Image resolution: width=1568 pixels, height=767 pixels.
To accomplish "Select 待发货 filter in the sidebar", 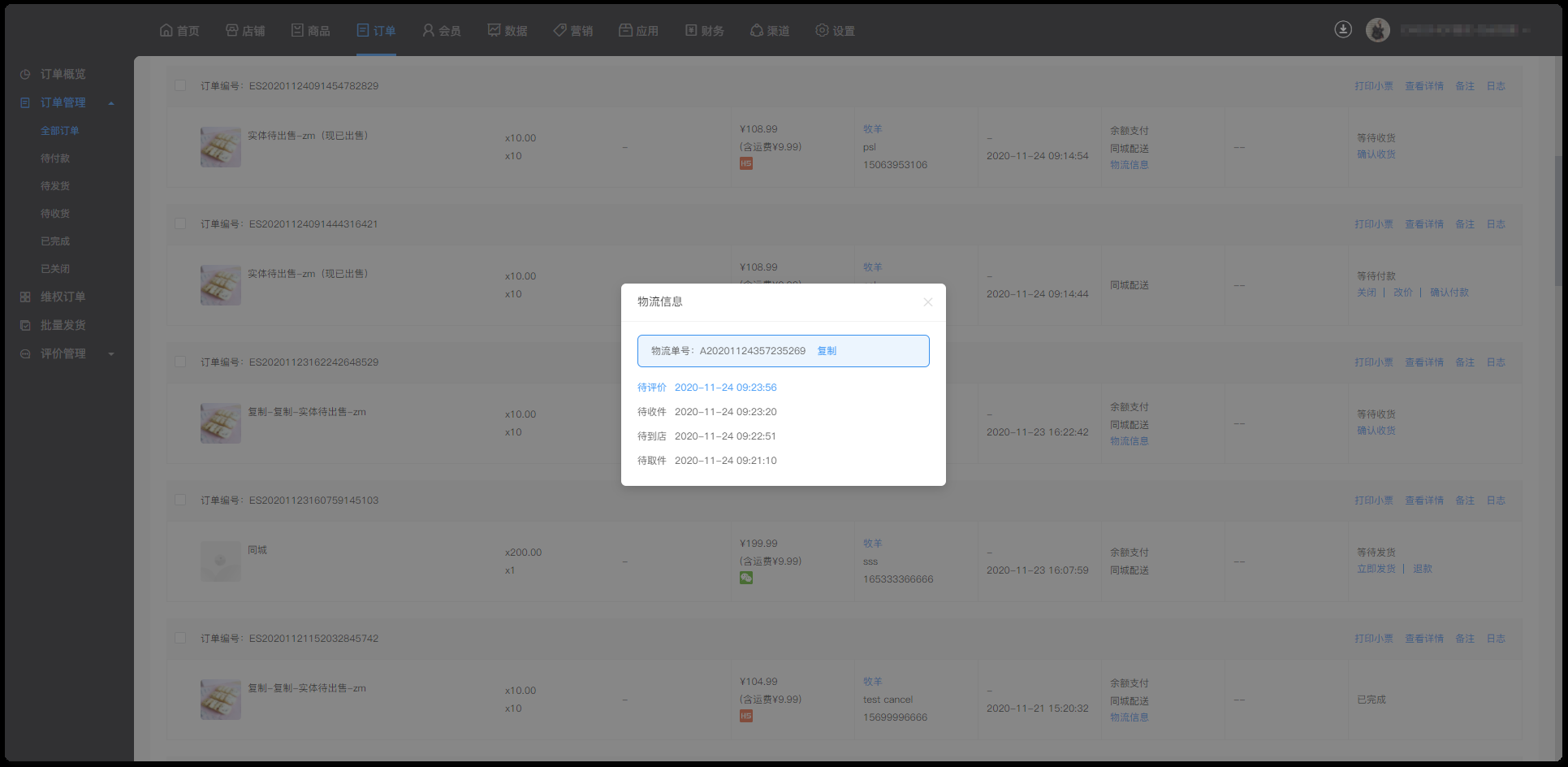I will coord(55,186).
